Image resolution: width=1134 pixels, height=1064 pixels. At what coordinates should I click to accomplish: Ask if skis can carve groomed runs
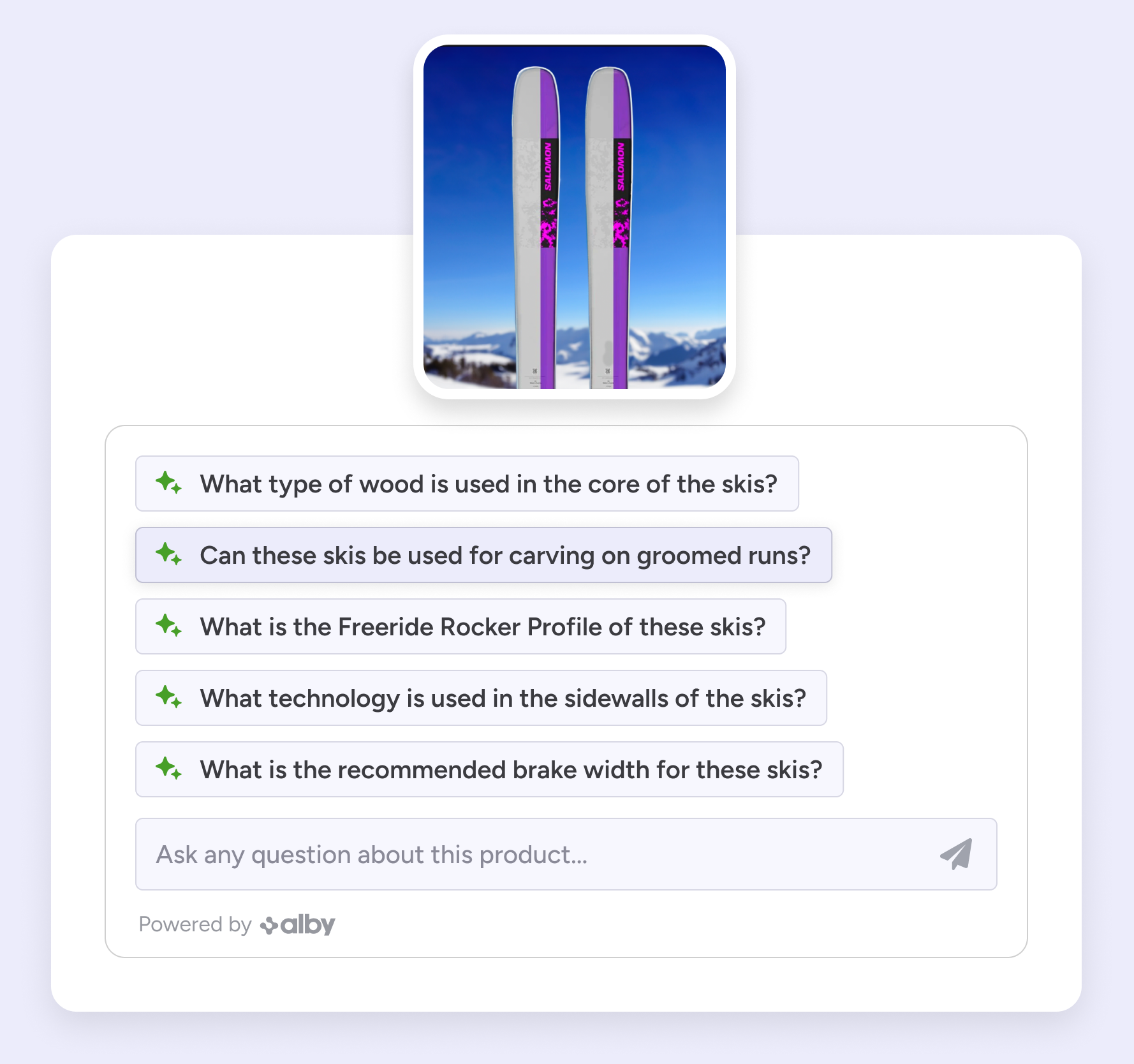[504, 556]
